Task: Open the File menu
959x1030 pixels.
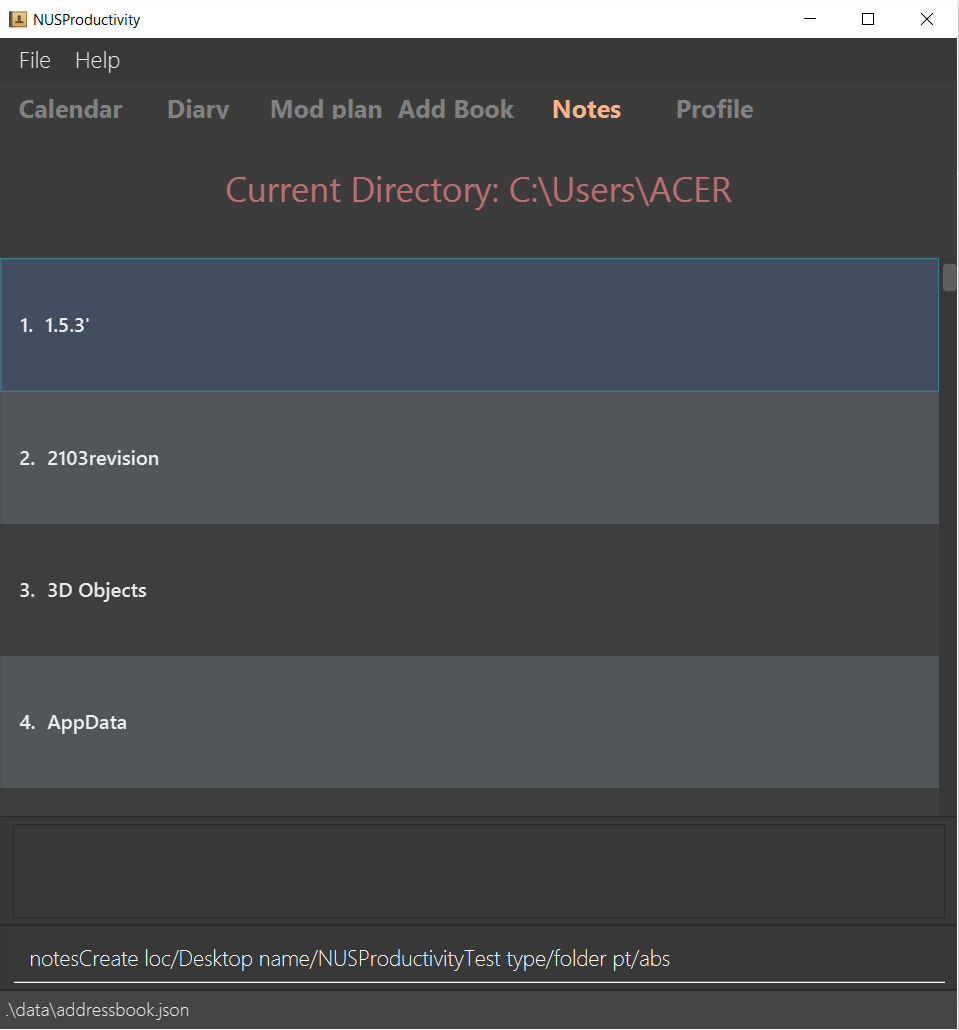Action: (x=35, y=60)
